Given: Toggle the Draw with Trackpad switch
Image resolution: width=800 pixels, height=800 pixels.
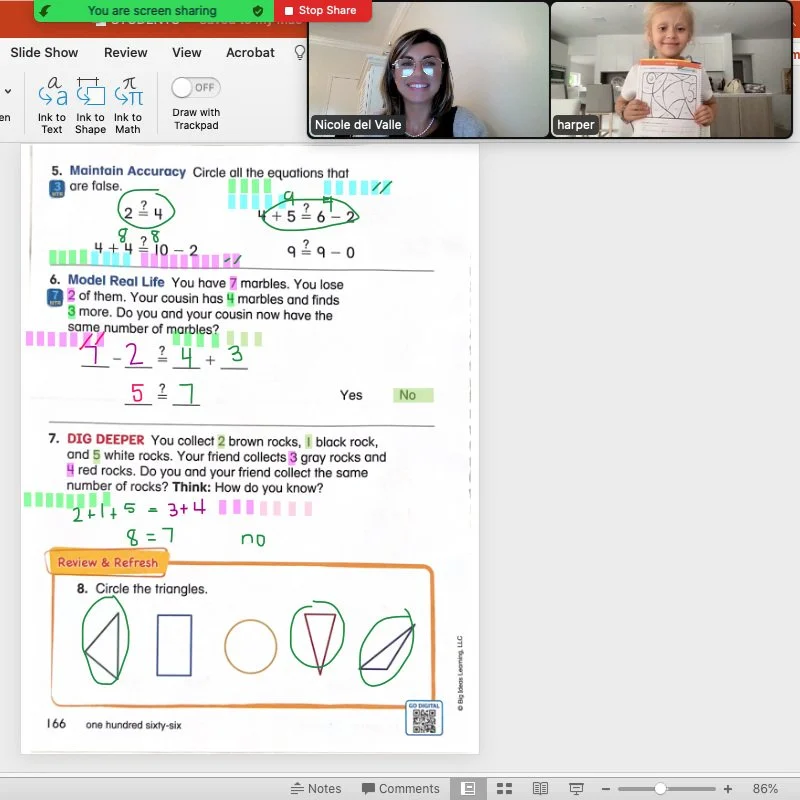Looking at the screenshot, I should [196, 88].
